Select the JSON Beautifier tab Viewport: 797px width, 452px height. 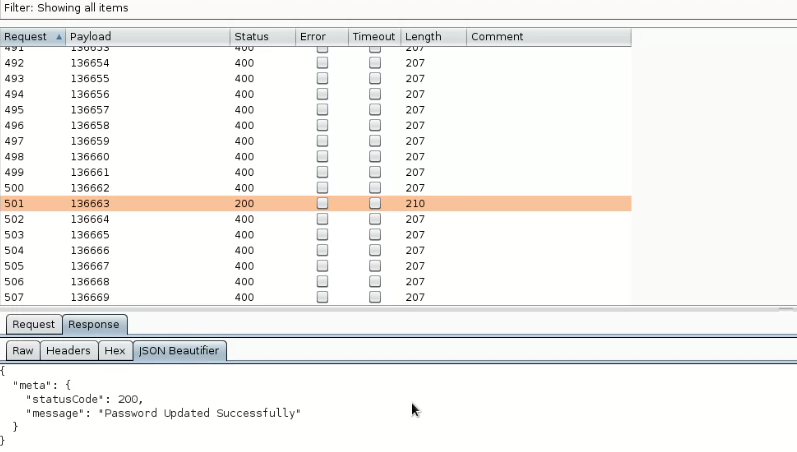point(181,351)
